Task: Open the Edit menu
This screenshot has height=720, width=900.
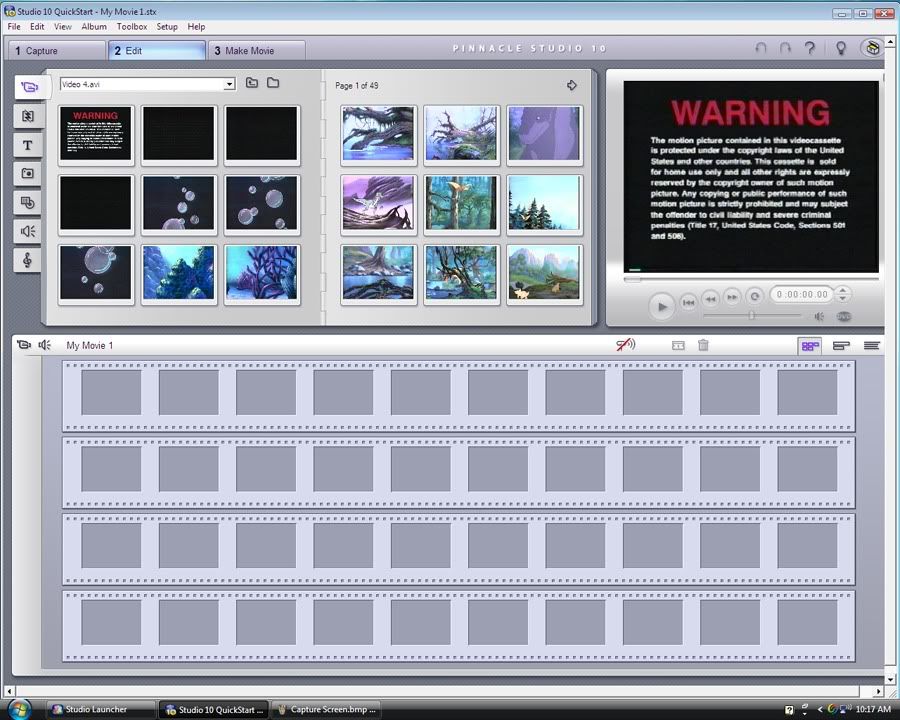Action: coord(37,26)
